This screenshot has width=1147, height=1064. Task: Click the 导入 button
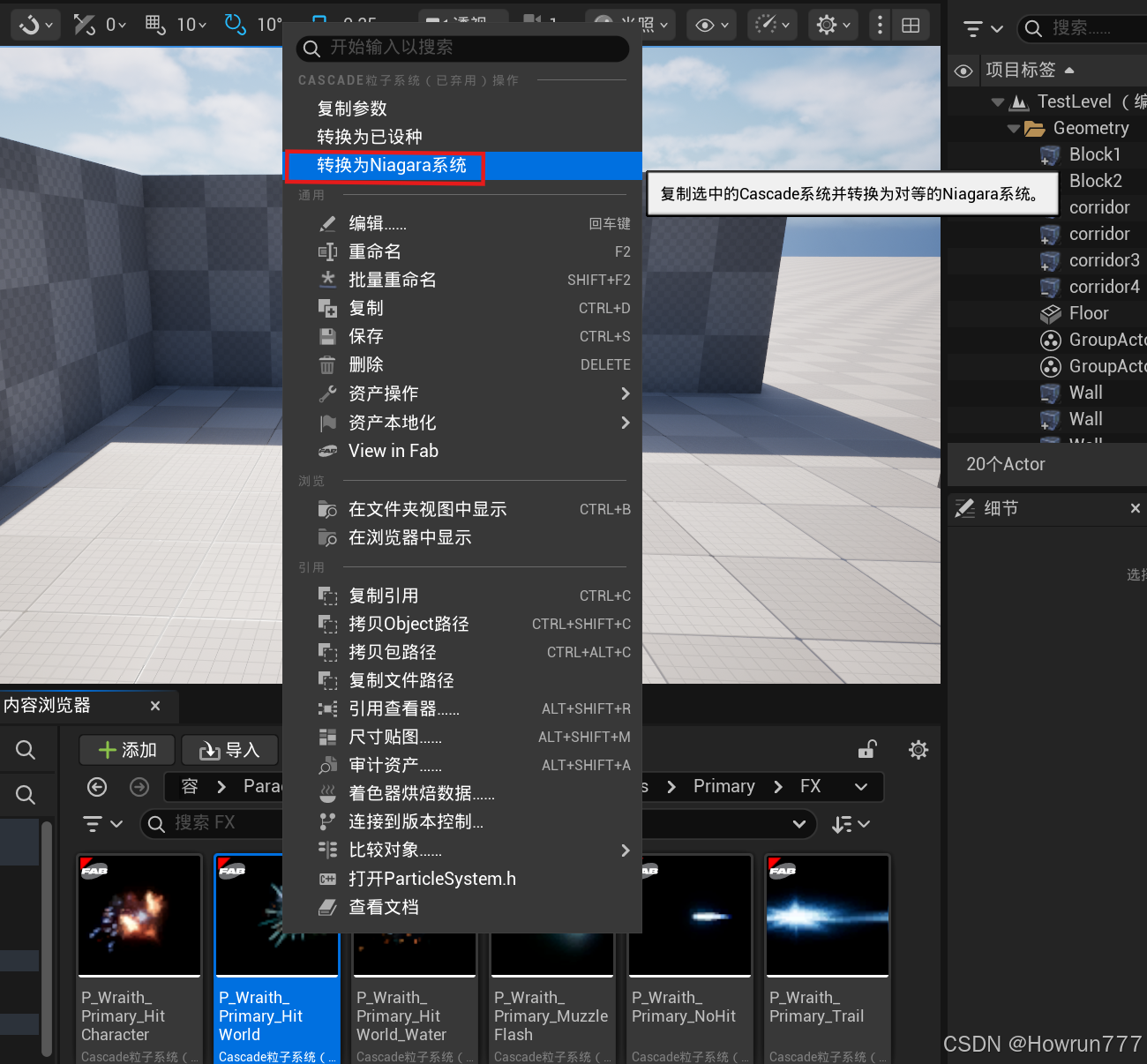229,750
